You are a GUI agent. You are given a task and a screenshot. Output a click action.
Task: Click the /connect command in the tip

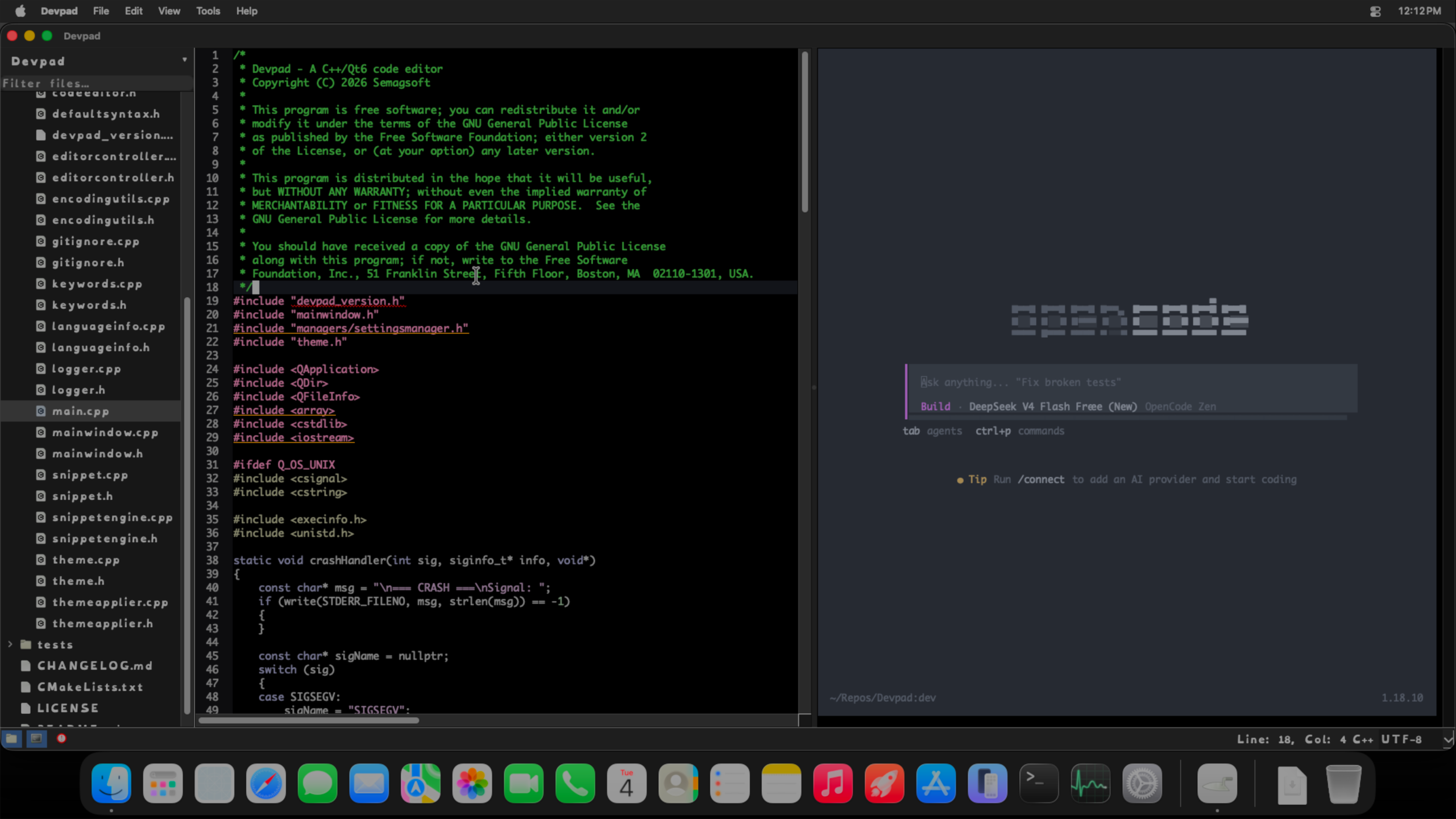1041,479
